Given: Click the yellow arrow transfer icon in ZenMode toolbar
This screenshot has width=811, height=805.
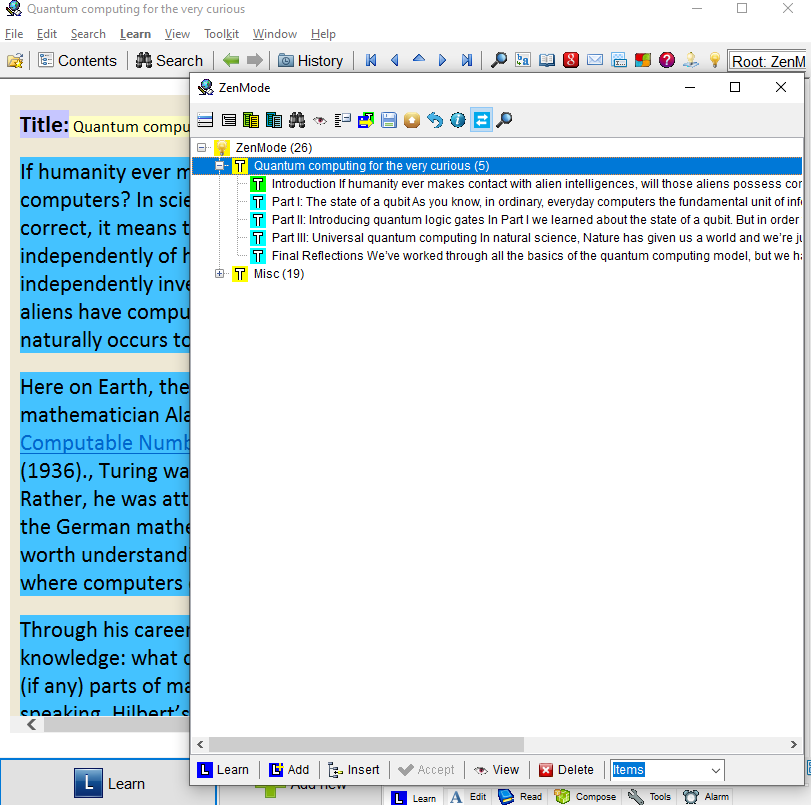Looking at the screenshot, I should point(366,120).
